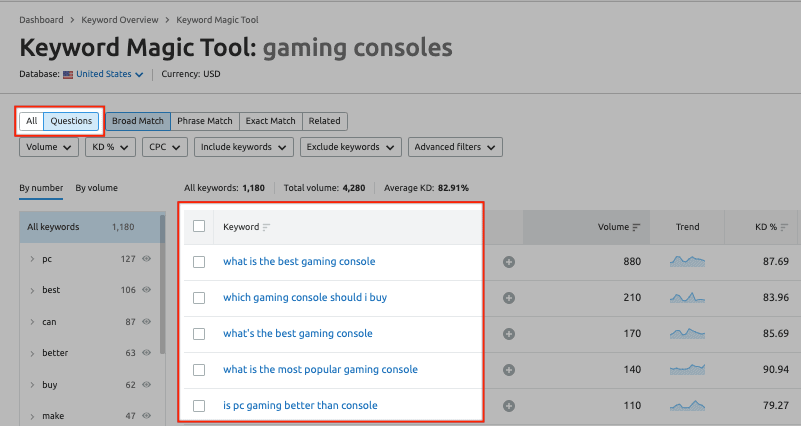
Task: Click plus icon for 'what is the most popular gaming console'
Action: 509,370
